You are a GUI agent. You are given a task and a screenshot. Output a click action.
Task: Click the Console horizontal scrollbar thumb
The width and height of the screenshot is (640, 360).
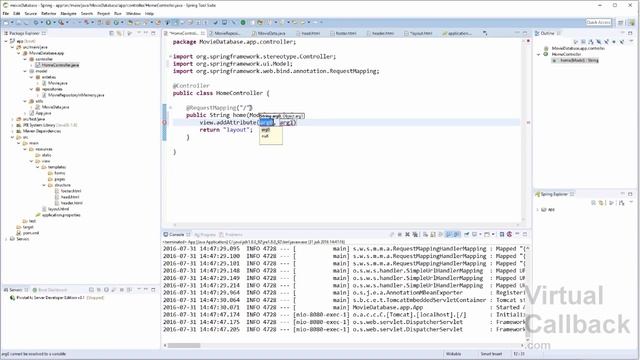[184, 345]
